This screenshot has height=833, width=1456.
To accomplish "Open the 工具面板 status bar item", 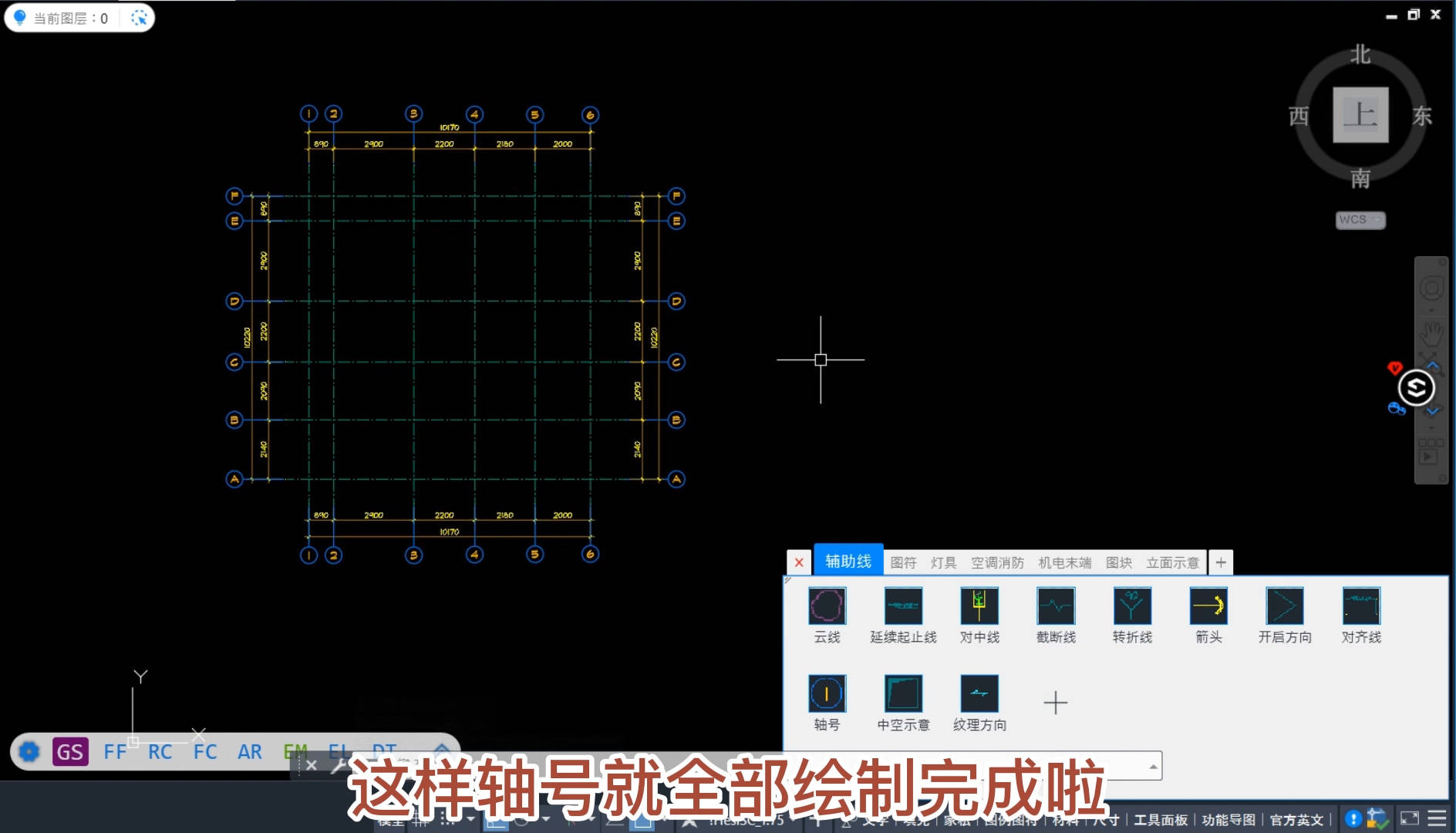I will coord(1161,820).
